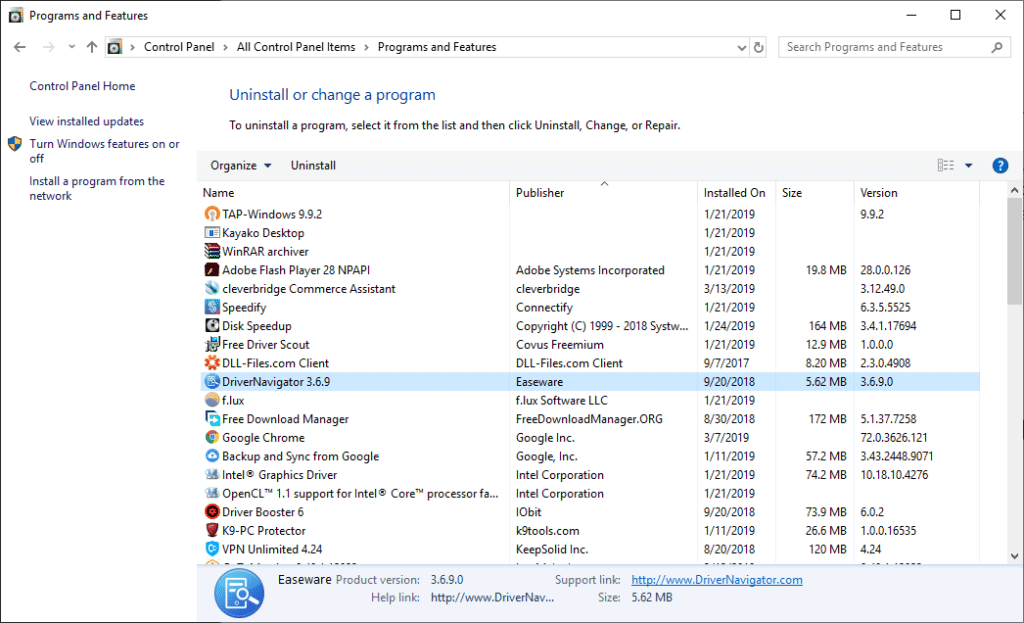
Task: Open the address bar history dropdown
Action: [741, 47]
